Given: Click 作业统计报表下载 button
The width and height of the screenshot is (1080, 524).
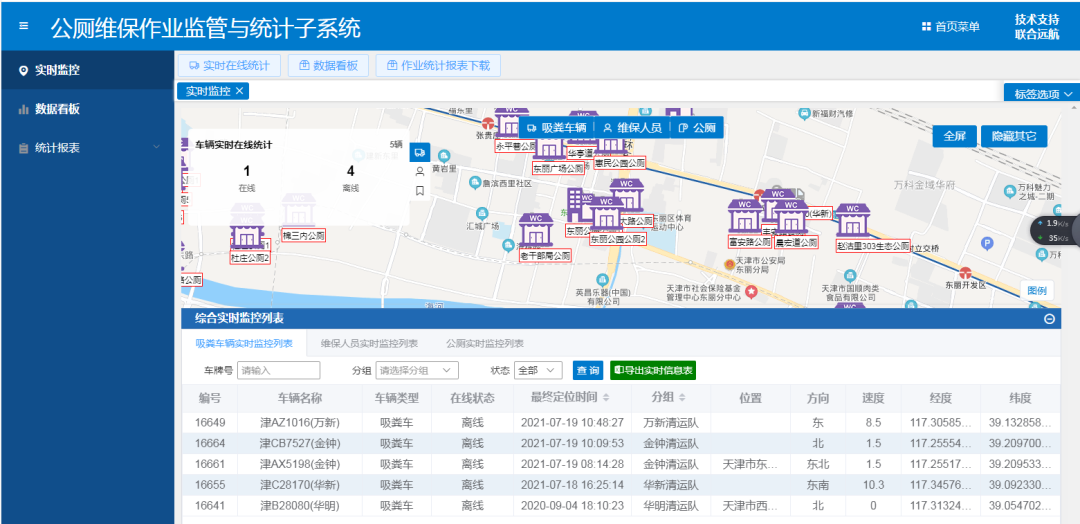Looking at the screenshot, I should (438, 65).
